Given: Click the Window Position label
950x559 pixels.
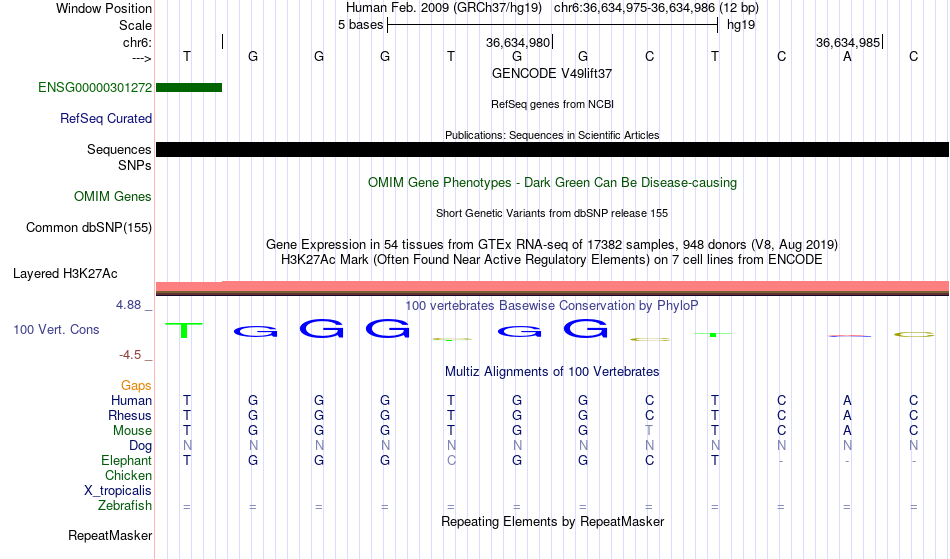Looking at the screenshot, I should coord(104,8).
